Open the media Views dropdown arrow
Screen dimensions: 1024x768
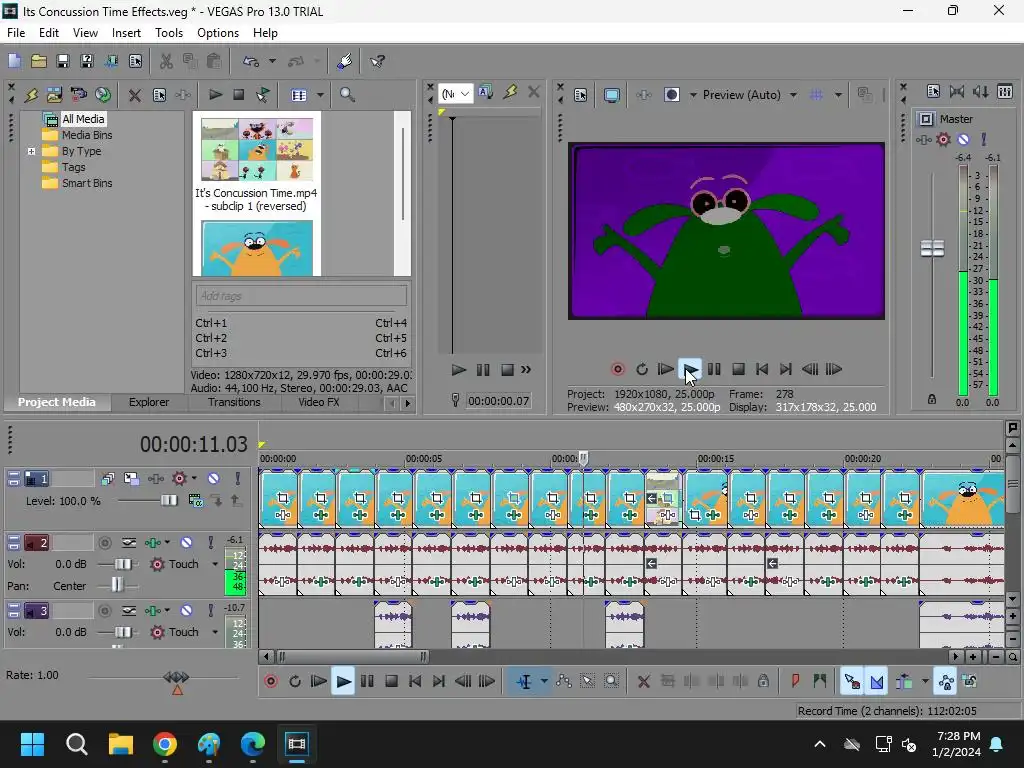(x=320, y=95)
